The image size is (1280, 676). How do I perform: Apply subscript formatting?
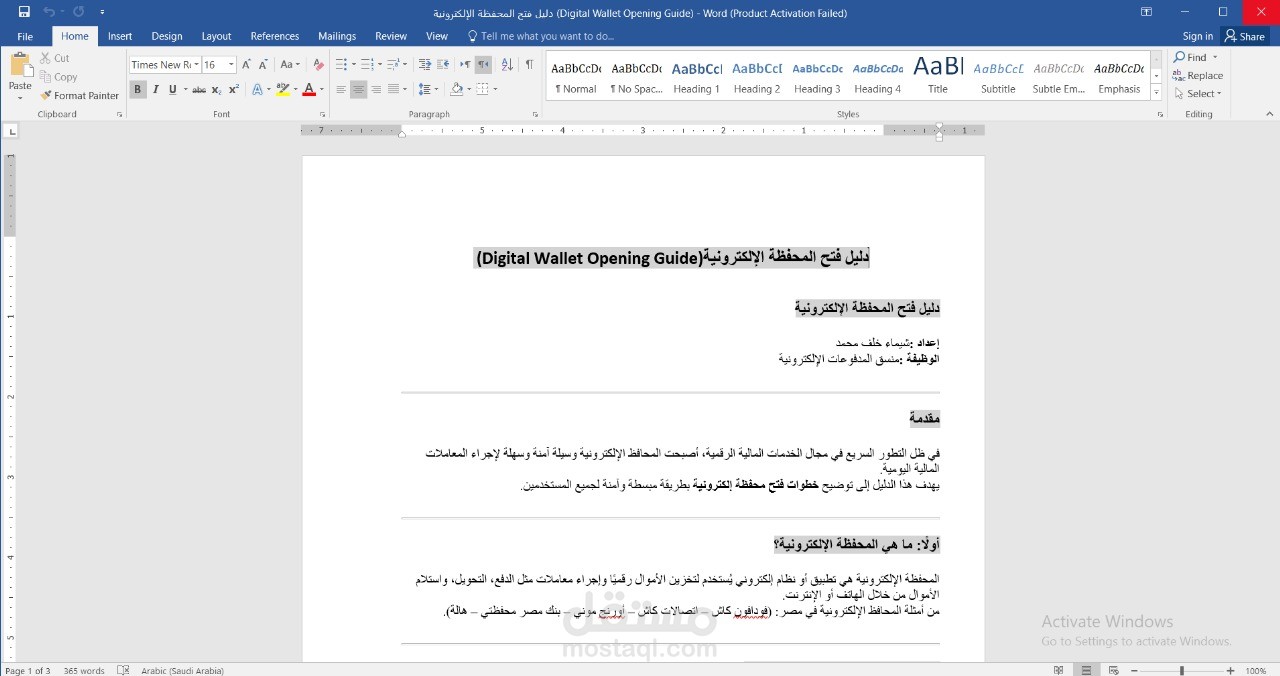(x=216, y=90)
